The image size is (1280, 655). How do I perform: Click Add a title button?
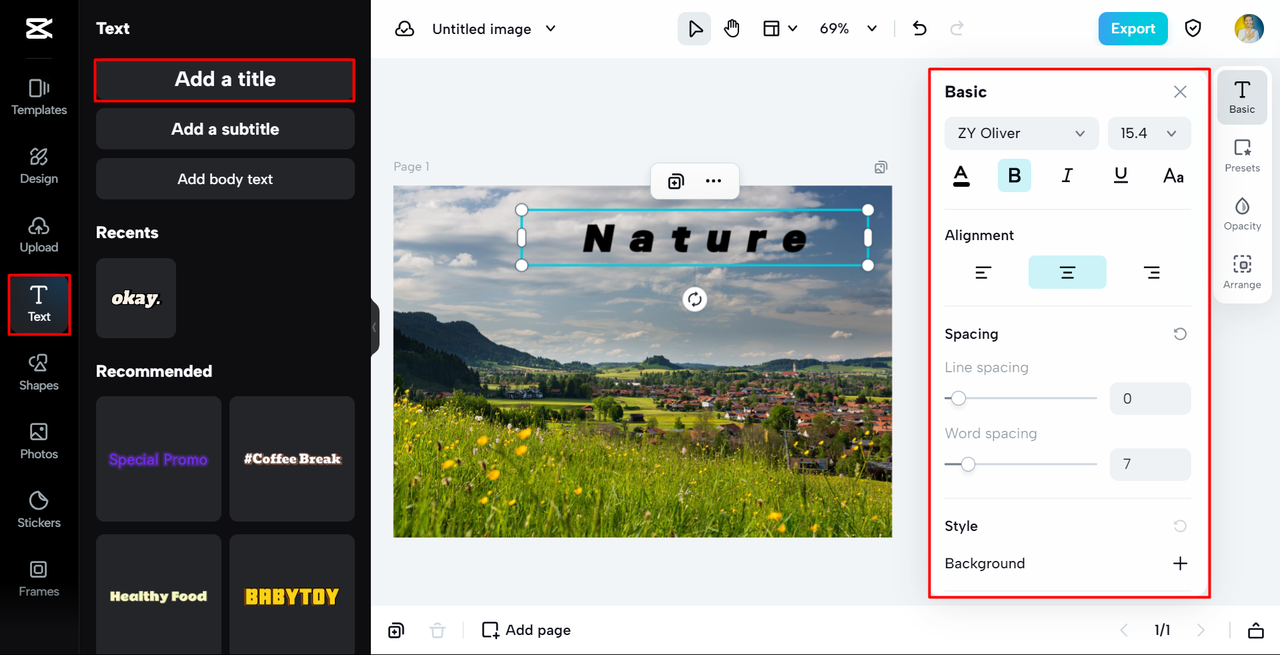point(225,80)
